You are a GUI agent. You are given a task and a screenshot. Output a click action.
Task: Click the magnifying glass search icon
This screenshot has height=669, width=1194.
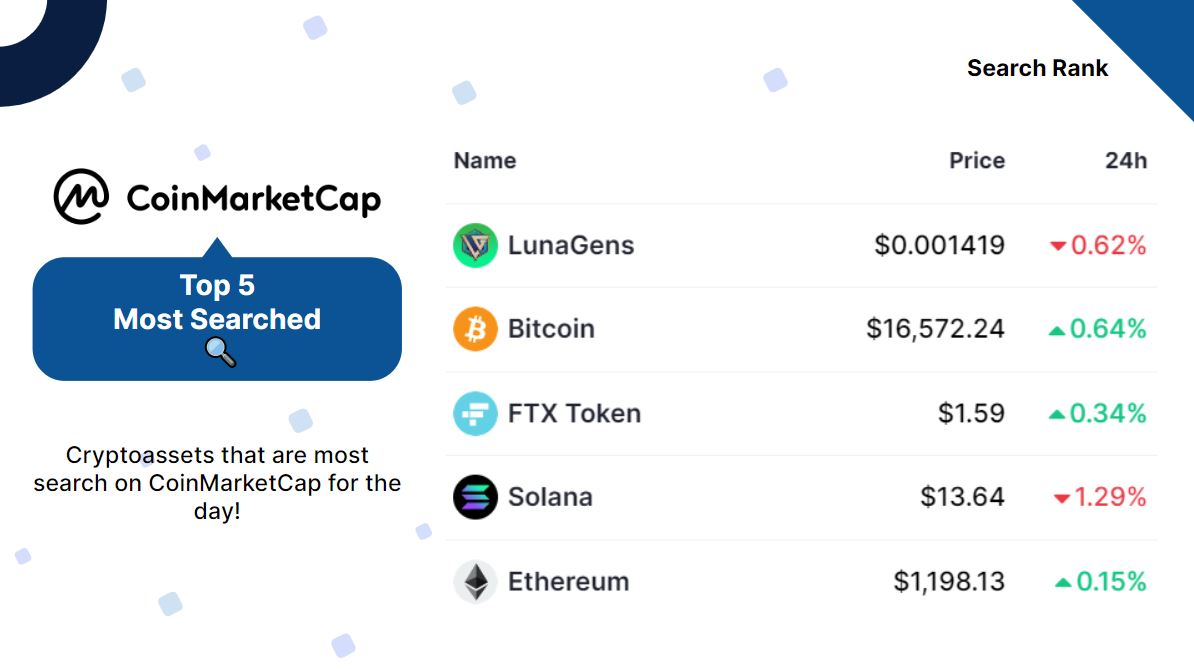point(220,352)
